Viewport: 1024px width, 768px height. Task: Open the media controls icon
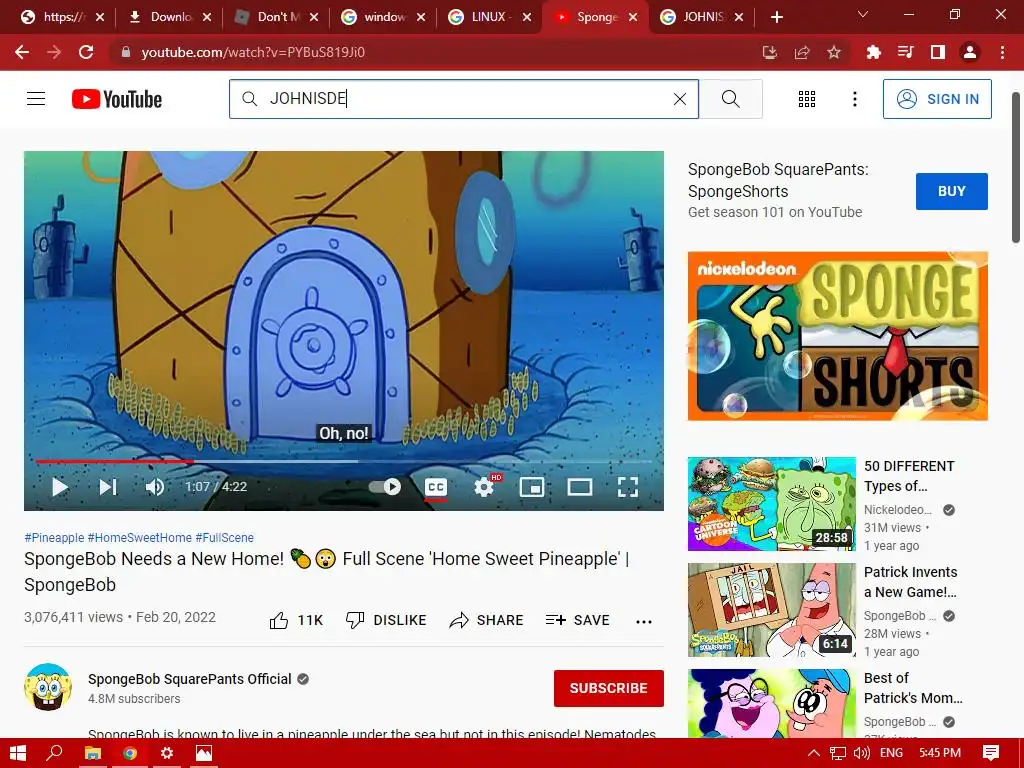click(905, 52)
